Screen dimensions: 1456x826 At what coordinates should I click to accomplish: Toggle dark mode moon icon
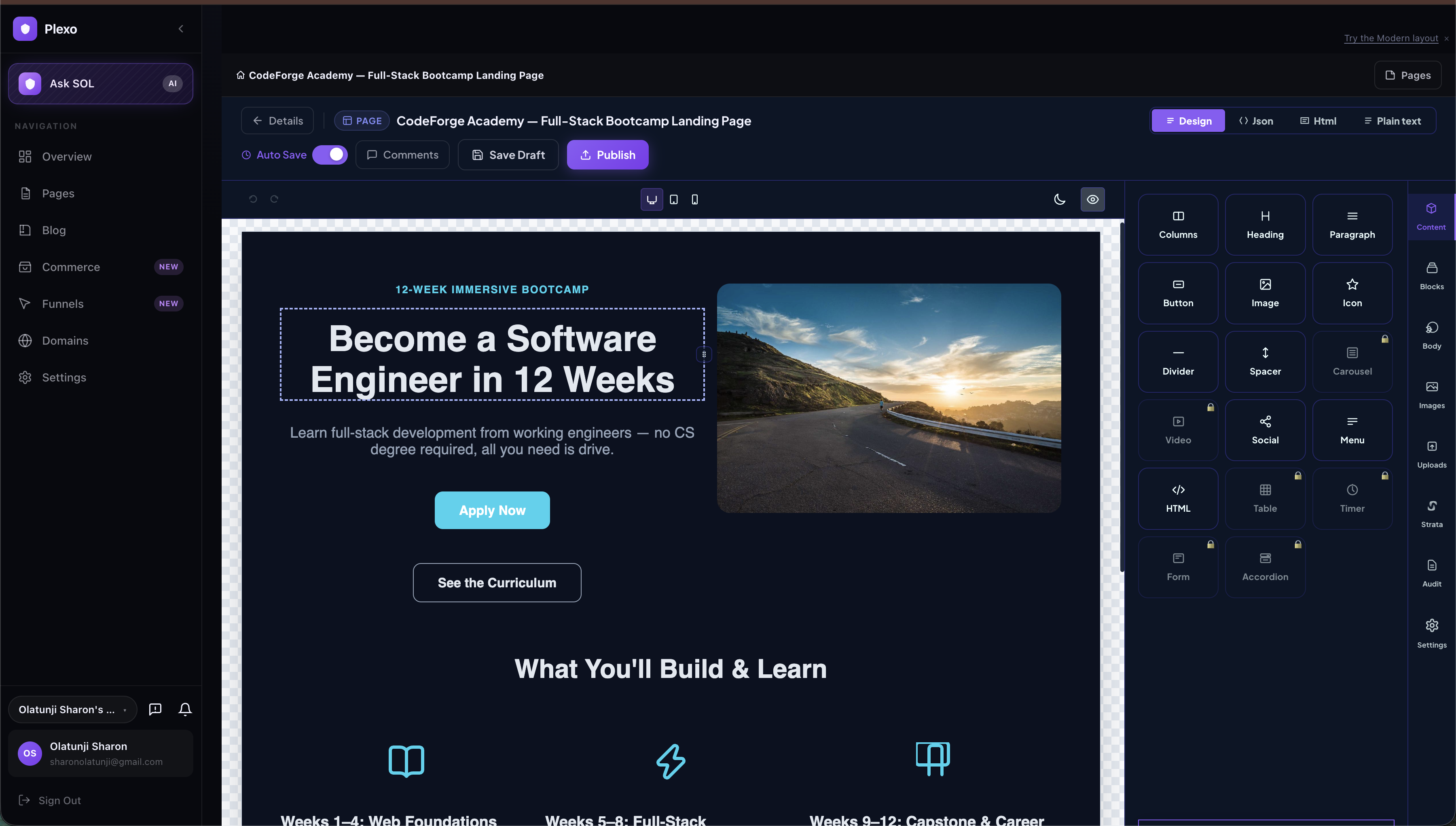coord(1059,199)
